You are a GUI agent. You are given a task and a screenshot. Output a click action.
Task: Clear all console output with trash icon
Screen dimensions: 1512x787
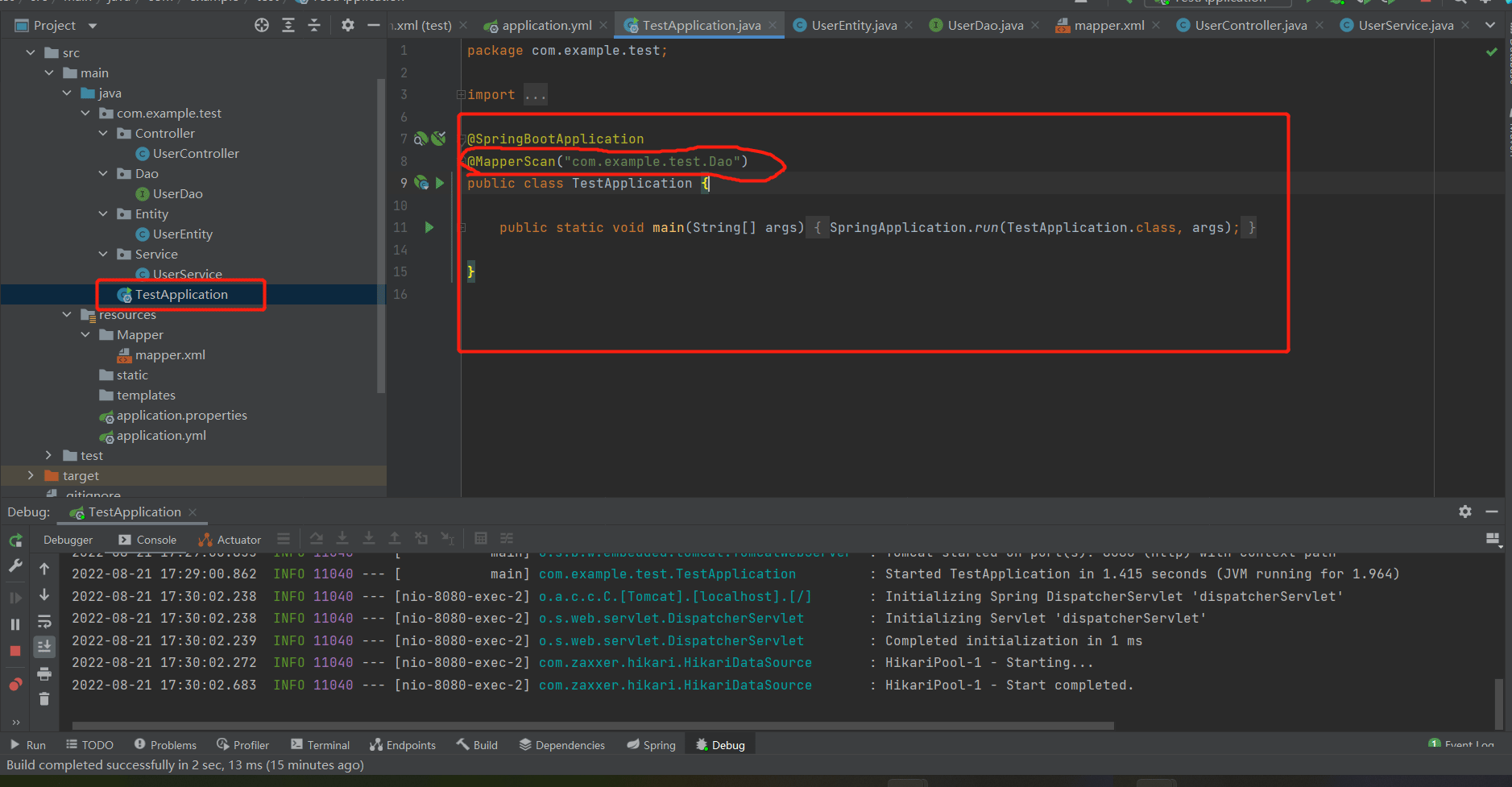[x=44, y=699]
